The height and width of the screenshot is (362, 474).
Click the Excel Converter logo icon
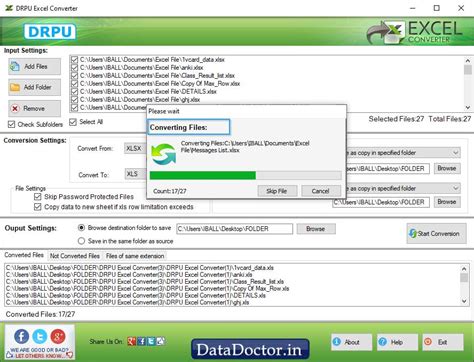click(x=385, y=32)
